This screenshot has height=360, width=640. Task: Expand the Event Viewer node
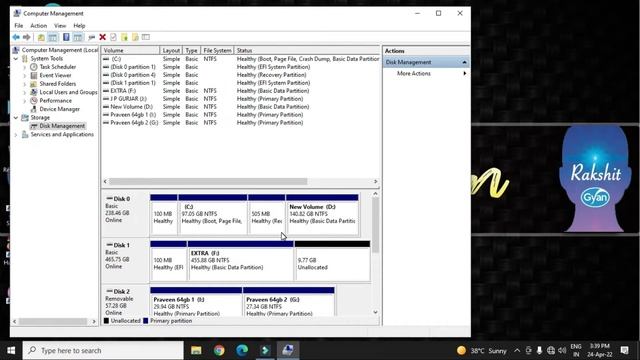point(25,76)
